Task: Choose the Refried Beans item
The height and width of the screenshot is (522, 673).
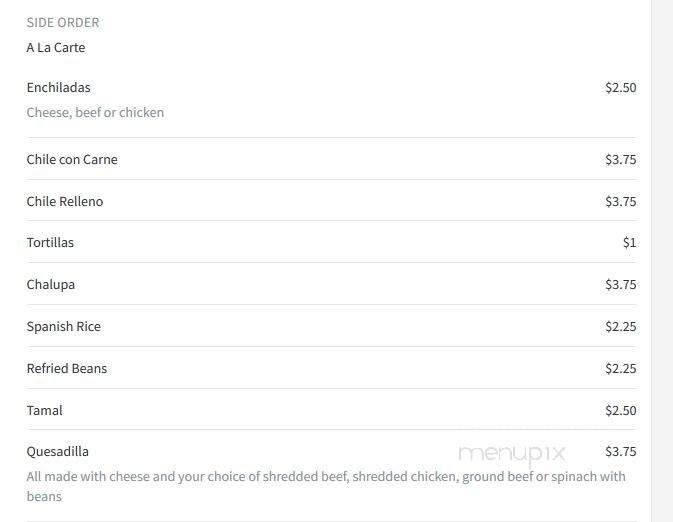Action: click(67, 368)
